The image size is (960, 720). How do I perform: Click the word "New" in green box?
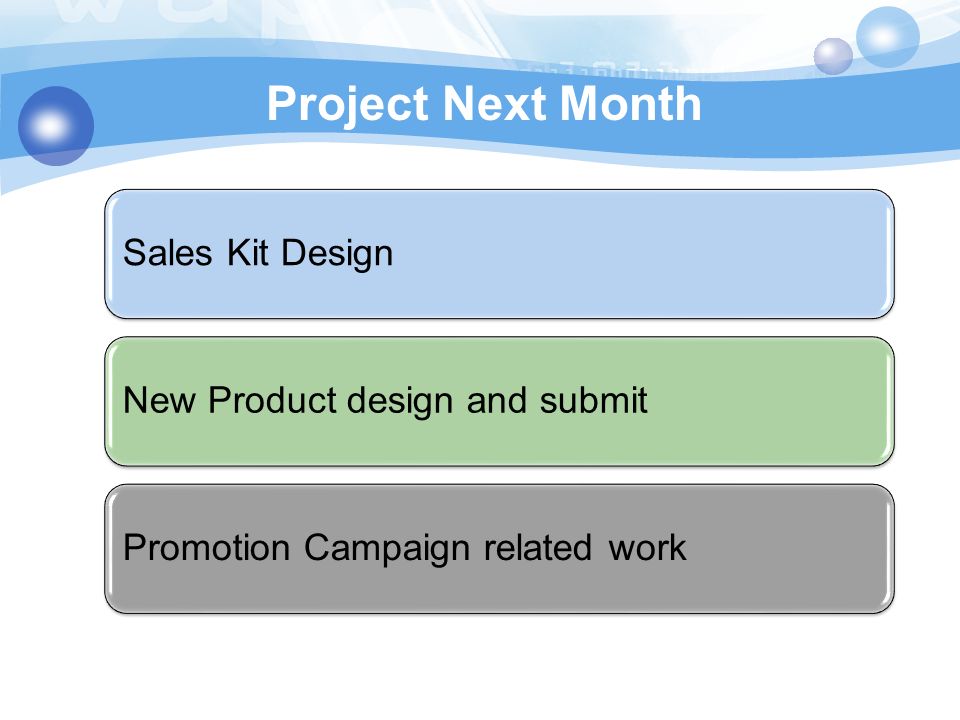(x=159, y=400)
